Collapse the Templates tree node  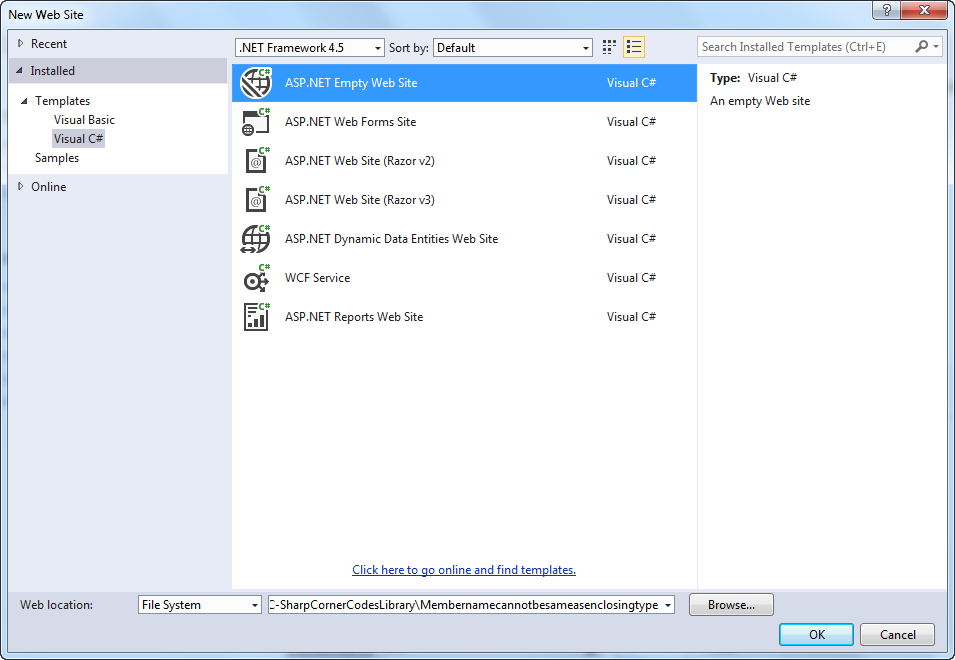point(24,101)
